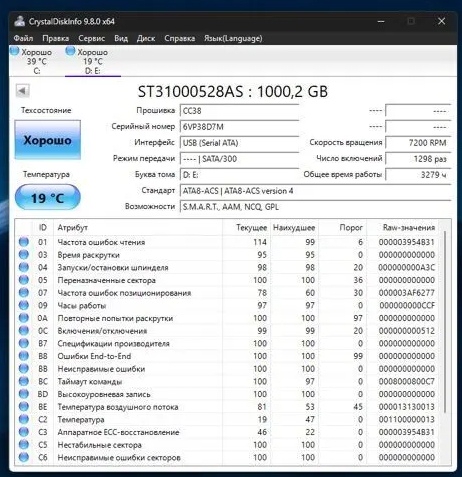Click status icon of attribute C6 row

[x=24, y=457]
